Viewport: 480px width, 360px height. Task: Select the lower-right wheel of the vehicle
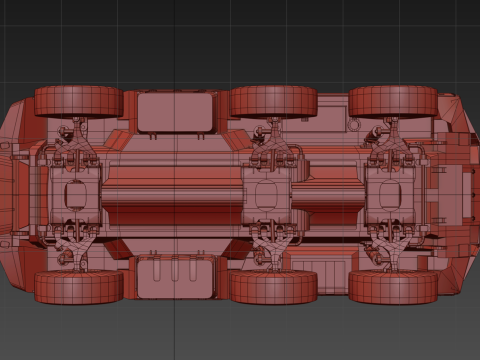coord(393,287)
